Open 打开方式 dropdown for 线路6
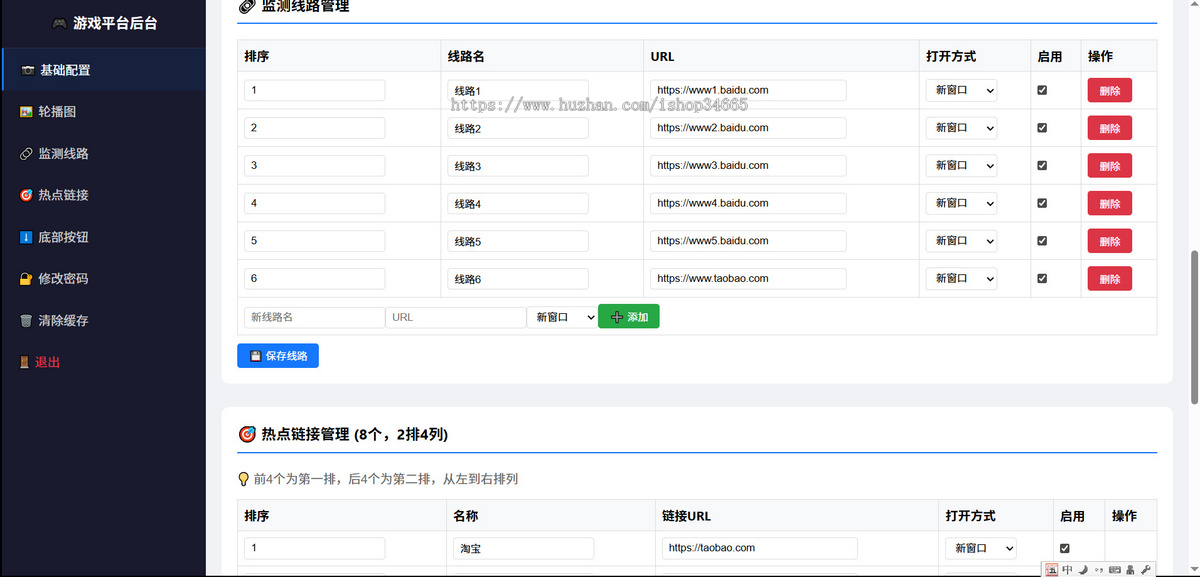 tap(961, 278)
